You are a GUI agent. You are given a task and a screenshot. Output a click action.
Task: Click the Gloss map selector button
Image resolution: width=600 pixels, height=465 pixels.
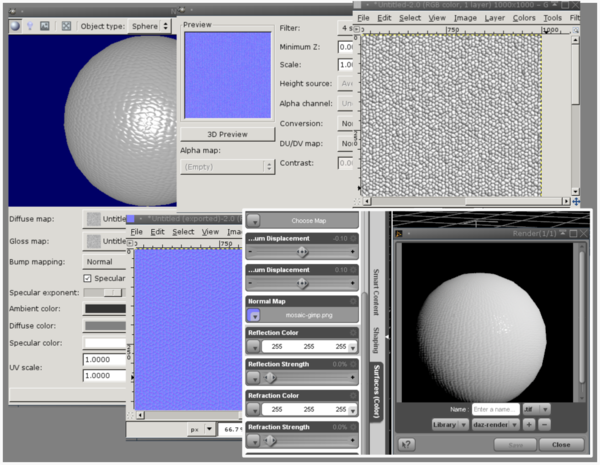tap(104, 241)
